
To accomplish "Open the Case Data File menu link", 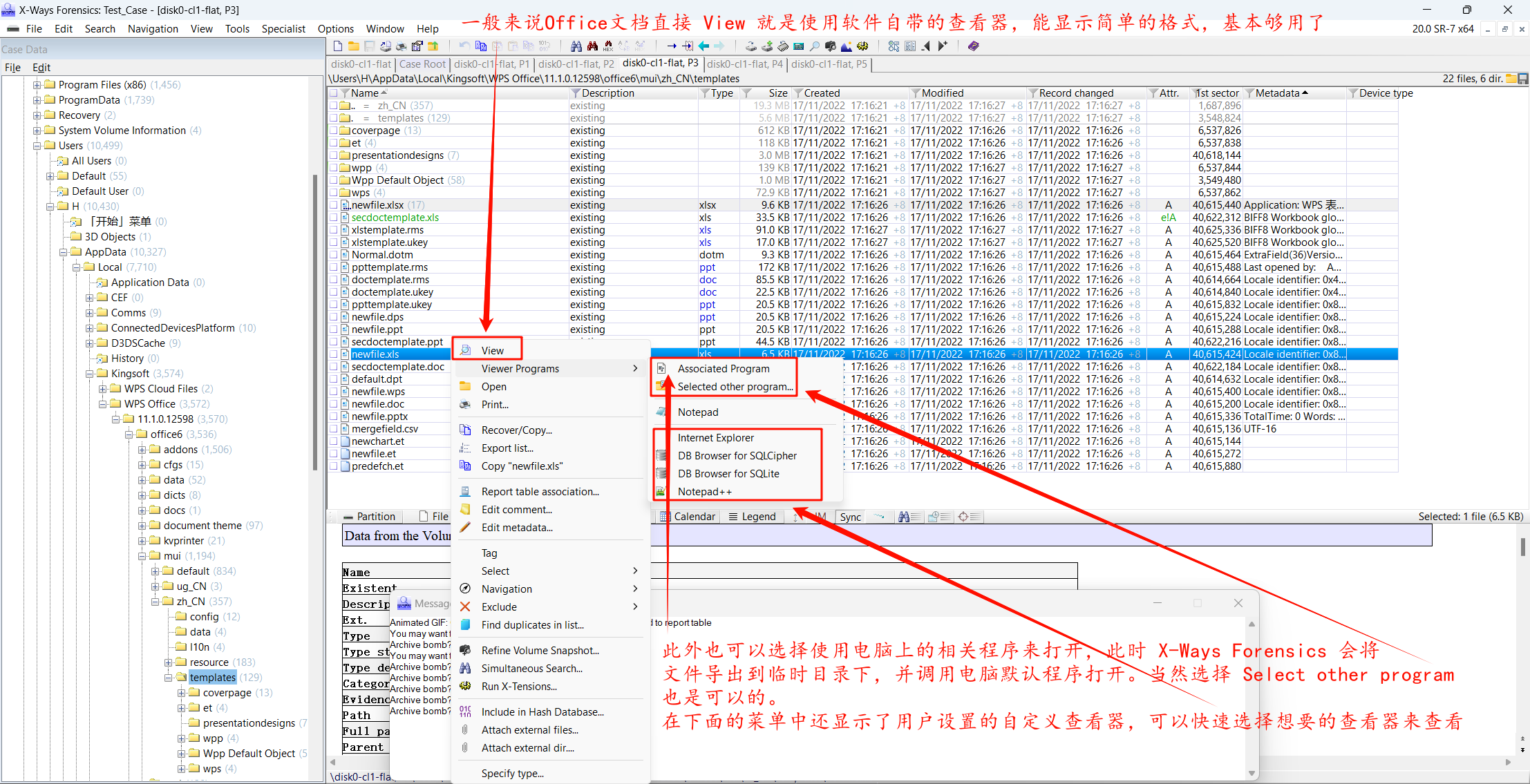I will coord(12,68).
